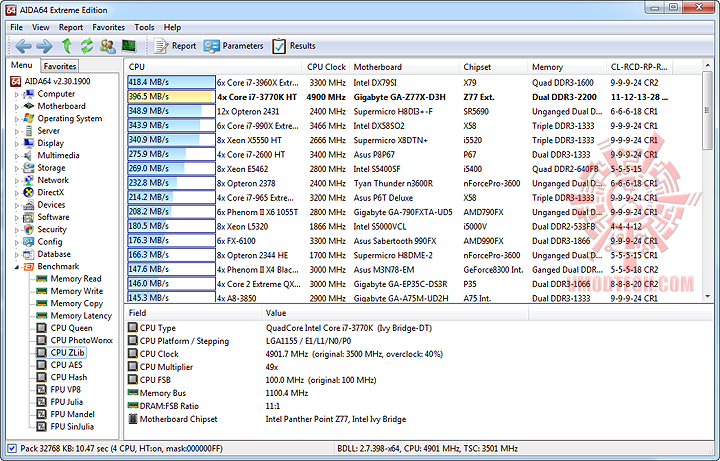
Task: Open the Report menu
Action: click(71, 28)
